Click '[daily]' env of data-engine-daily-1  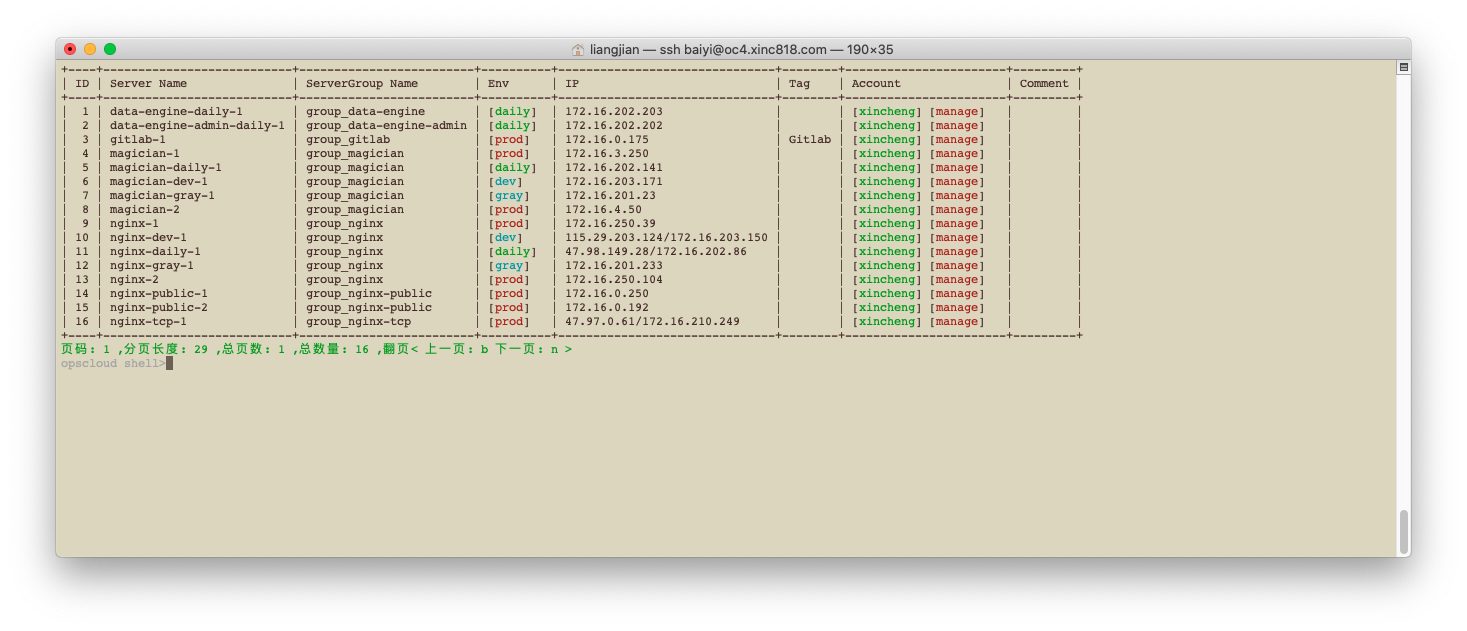[512, 112]
